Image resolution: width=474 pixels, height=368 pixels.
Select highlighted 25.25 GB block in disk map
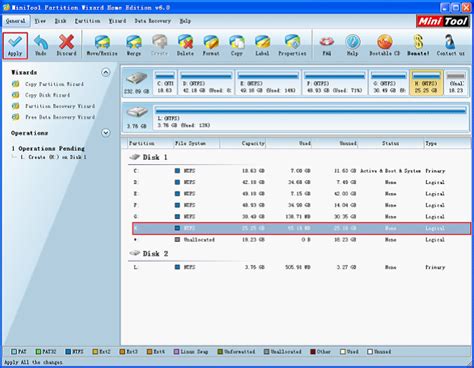(x=426, y=83)
